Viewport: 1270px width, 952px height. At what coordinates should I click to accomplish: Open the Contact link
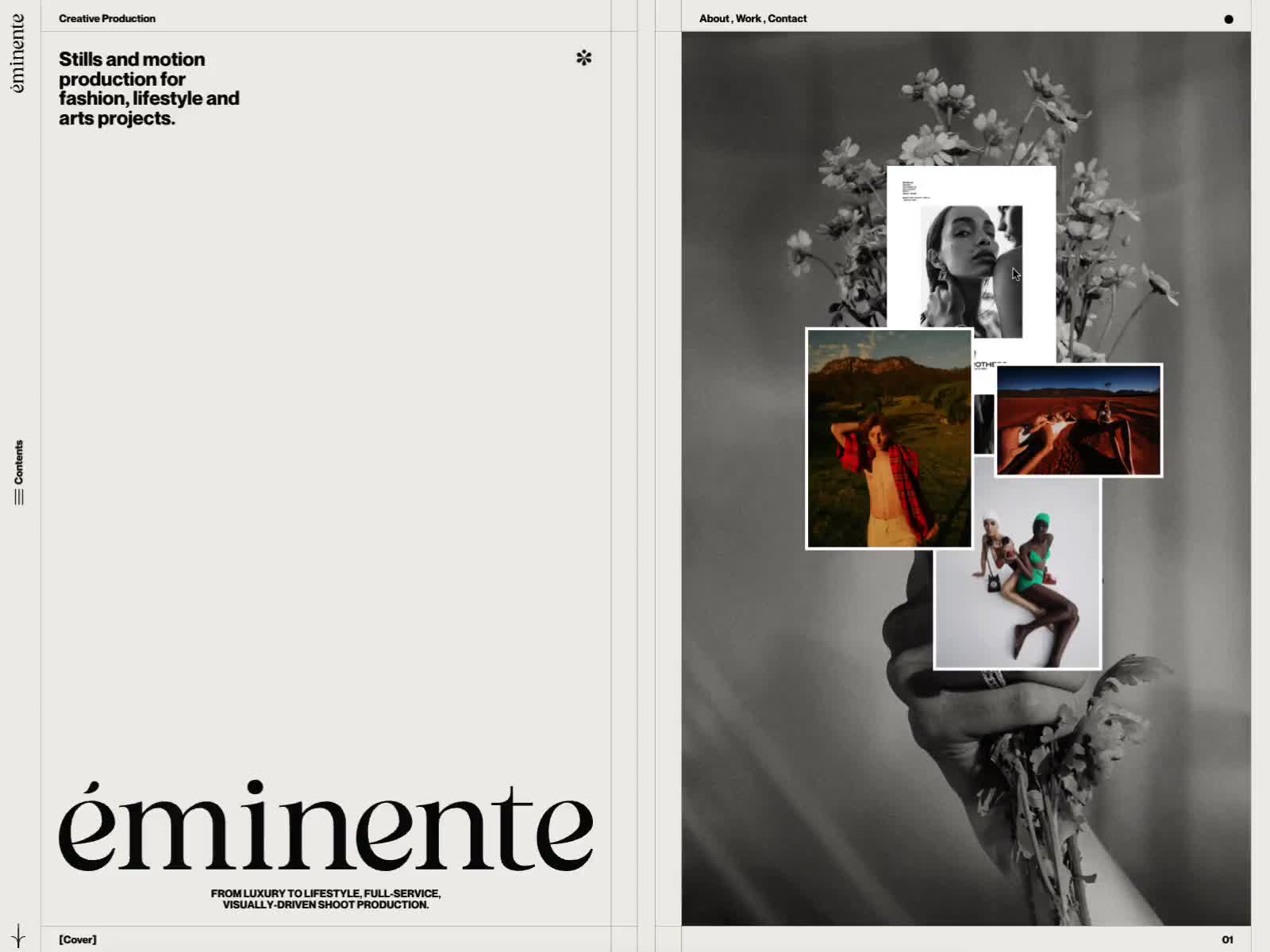coord(787,18)
